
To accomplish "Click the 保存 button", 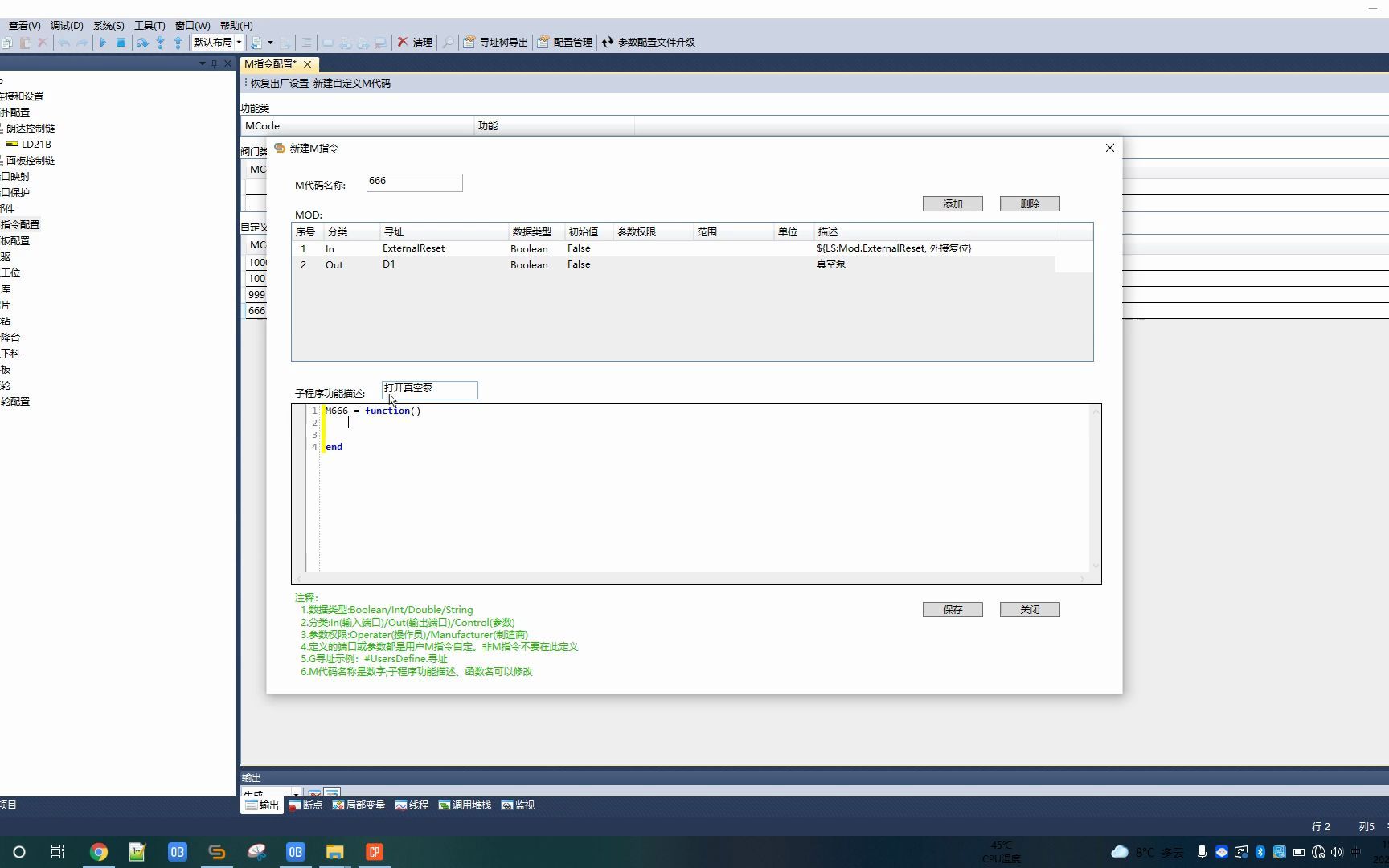I will click(953, 609).
